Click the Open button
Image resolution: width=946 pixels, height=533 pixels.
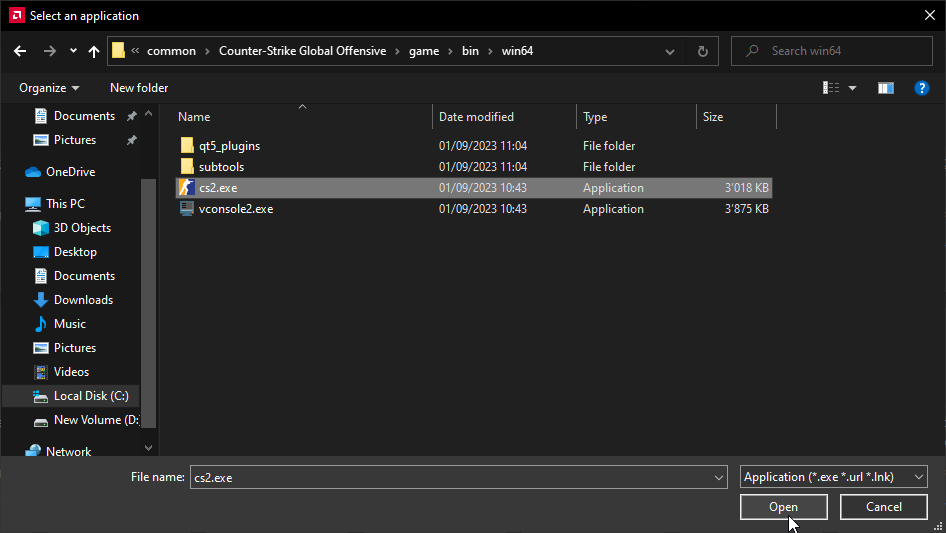pyautogui.click(x=783, y=507)
